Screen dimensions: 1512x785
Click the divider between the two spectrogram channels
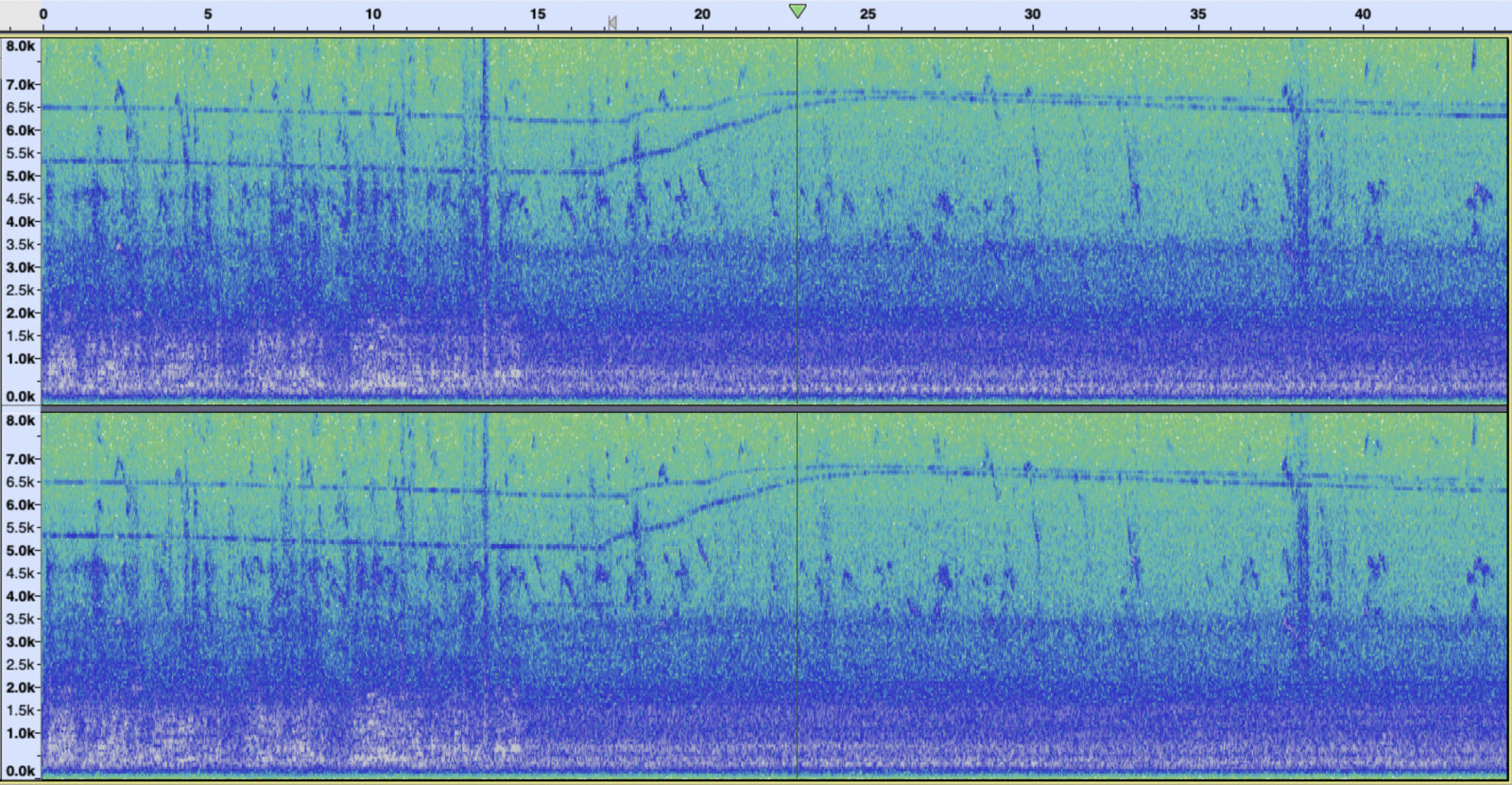pyautogui.click(x=756, y=408)
